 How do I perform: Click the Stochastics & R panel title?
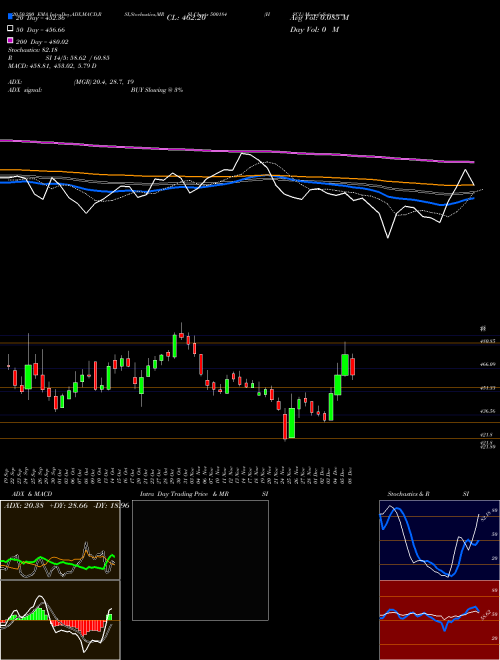[x=408, y=494]
